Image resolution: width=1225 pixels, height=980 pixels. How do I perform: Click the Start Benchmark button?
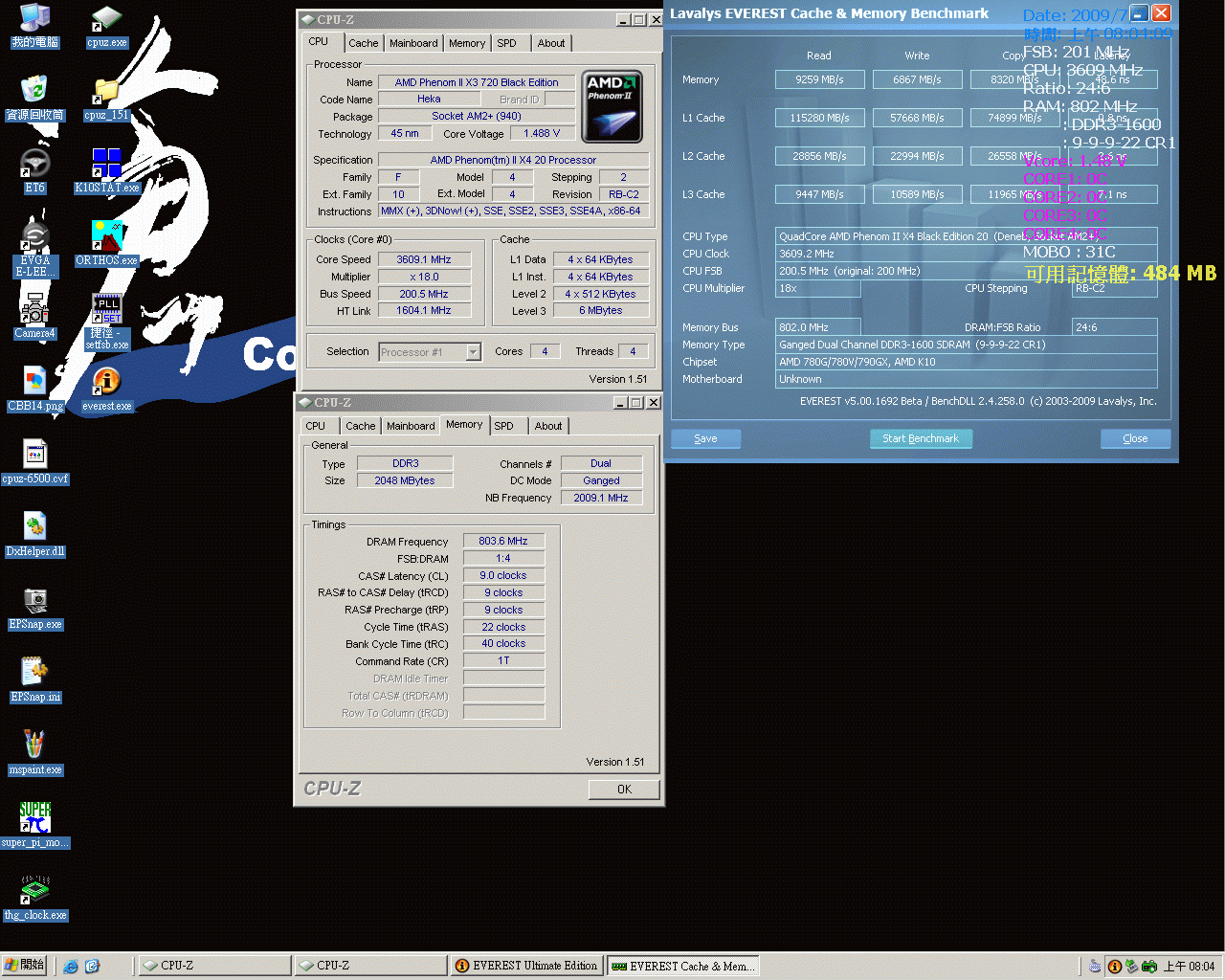pos(921,438)
